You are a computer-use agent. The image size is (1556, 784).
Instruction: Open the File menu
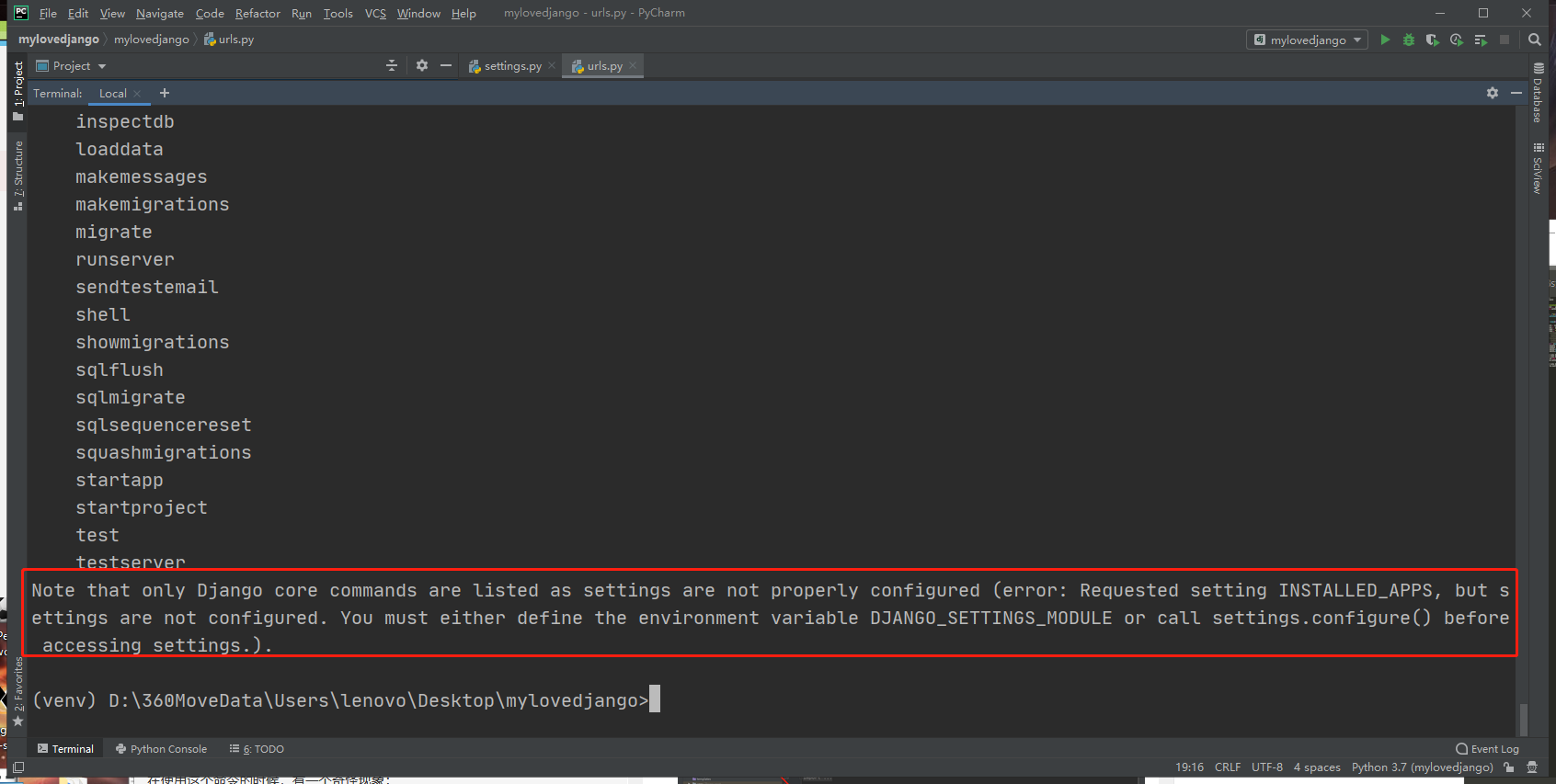pos(48,13)
